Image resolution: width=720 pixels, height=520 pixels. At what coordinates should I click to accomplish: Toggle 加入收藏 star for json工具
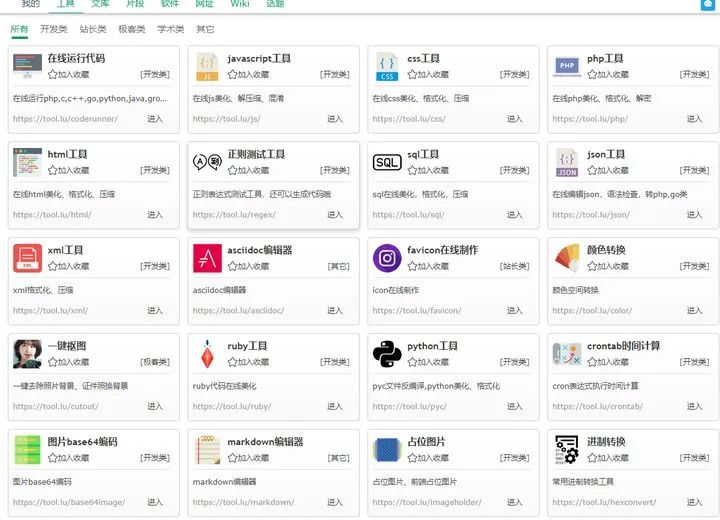click(x=592, y=170)
